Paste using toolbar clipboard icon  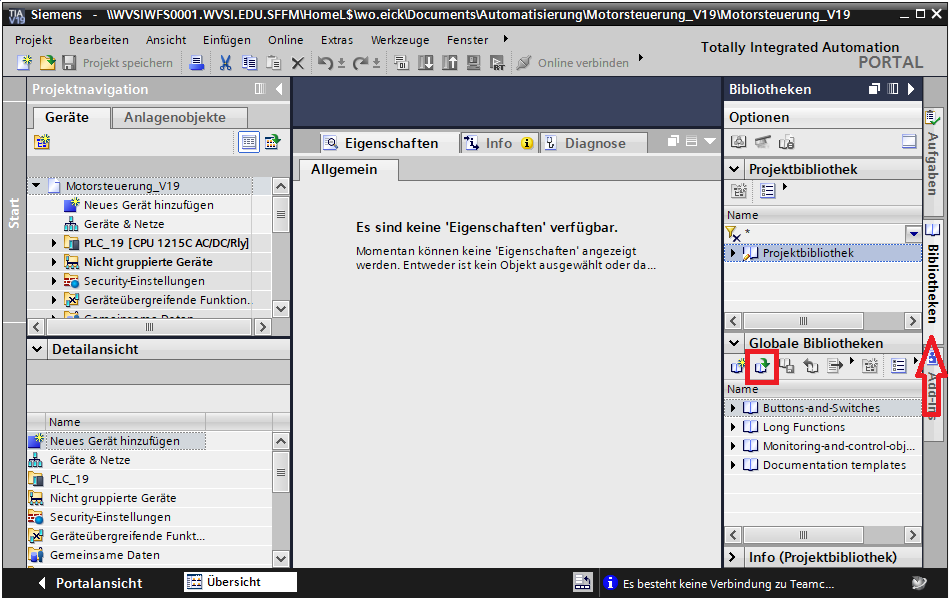(x=273, y=62)
